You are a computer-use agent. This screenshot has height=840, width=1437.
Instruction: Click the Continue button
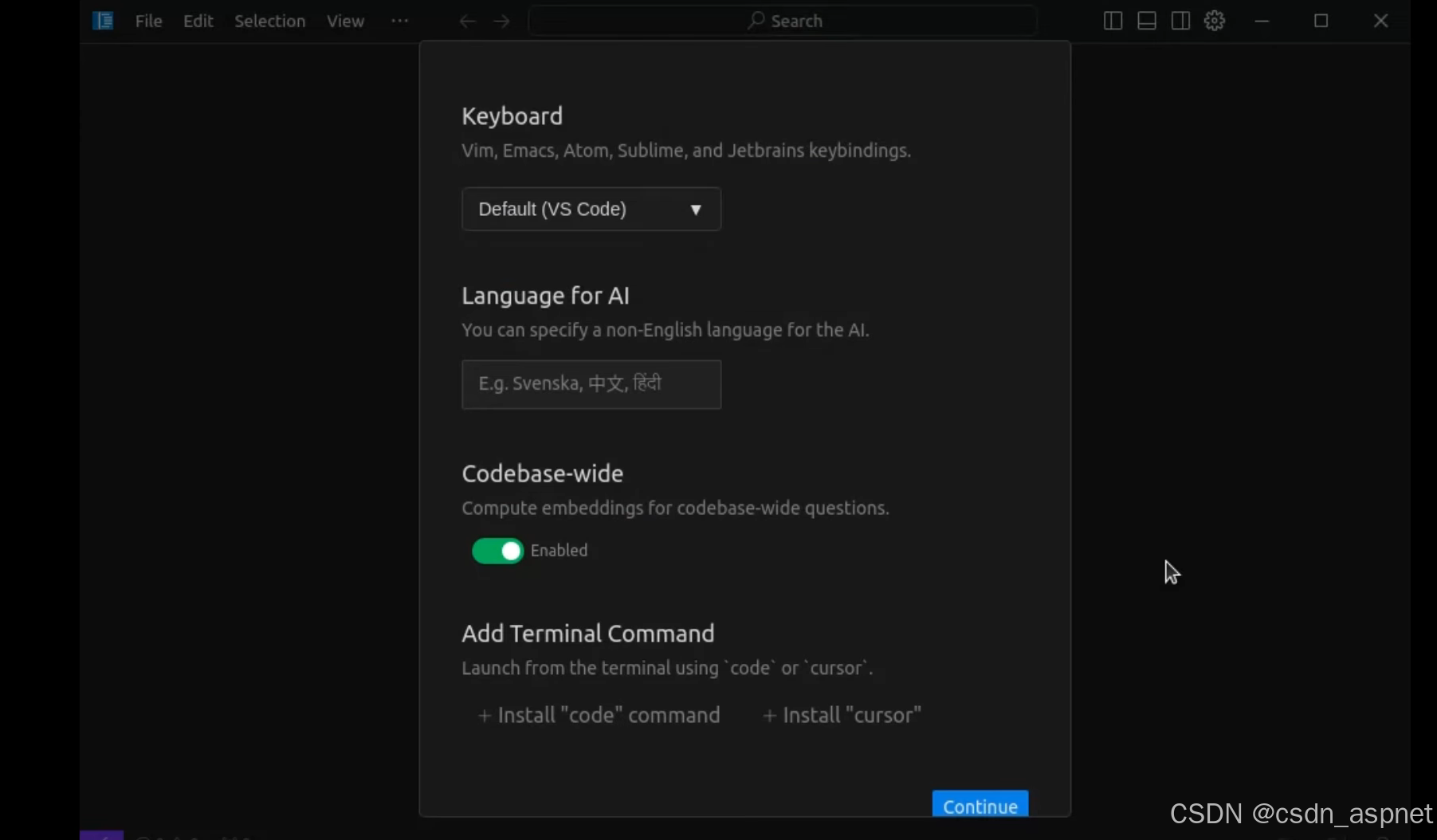(980, 804)
